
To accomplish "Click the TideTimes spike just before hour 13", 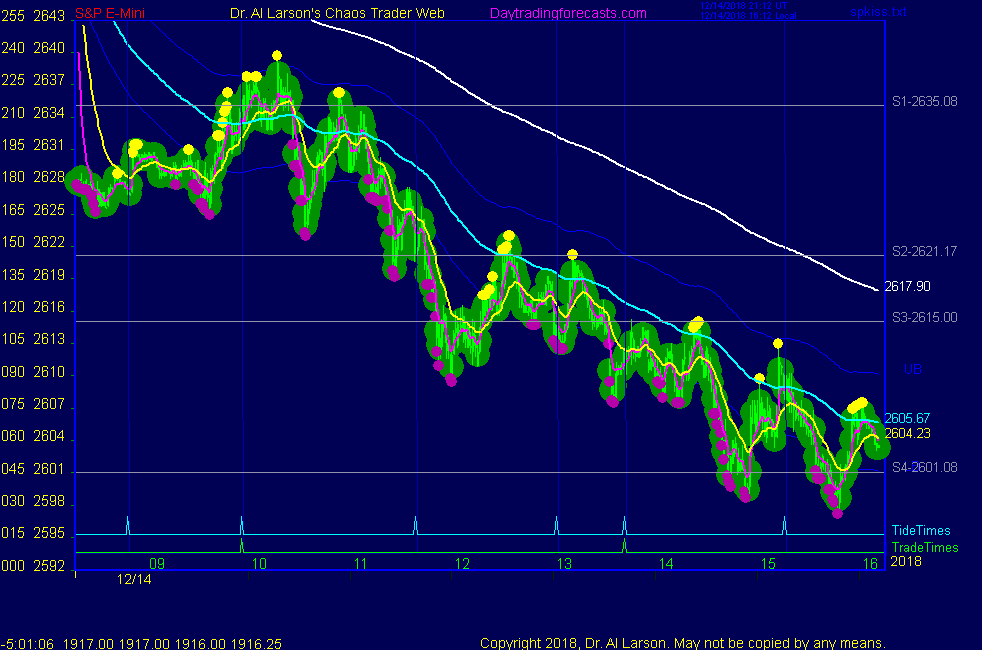I will click(557, 525).
